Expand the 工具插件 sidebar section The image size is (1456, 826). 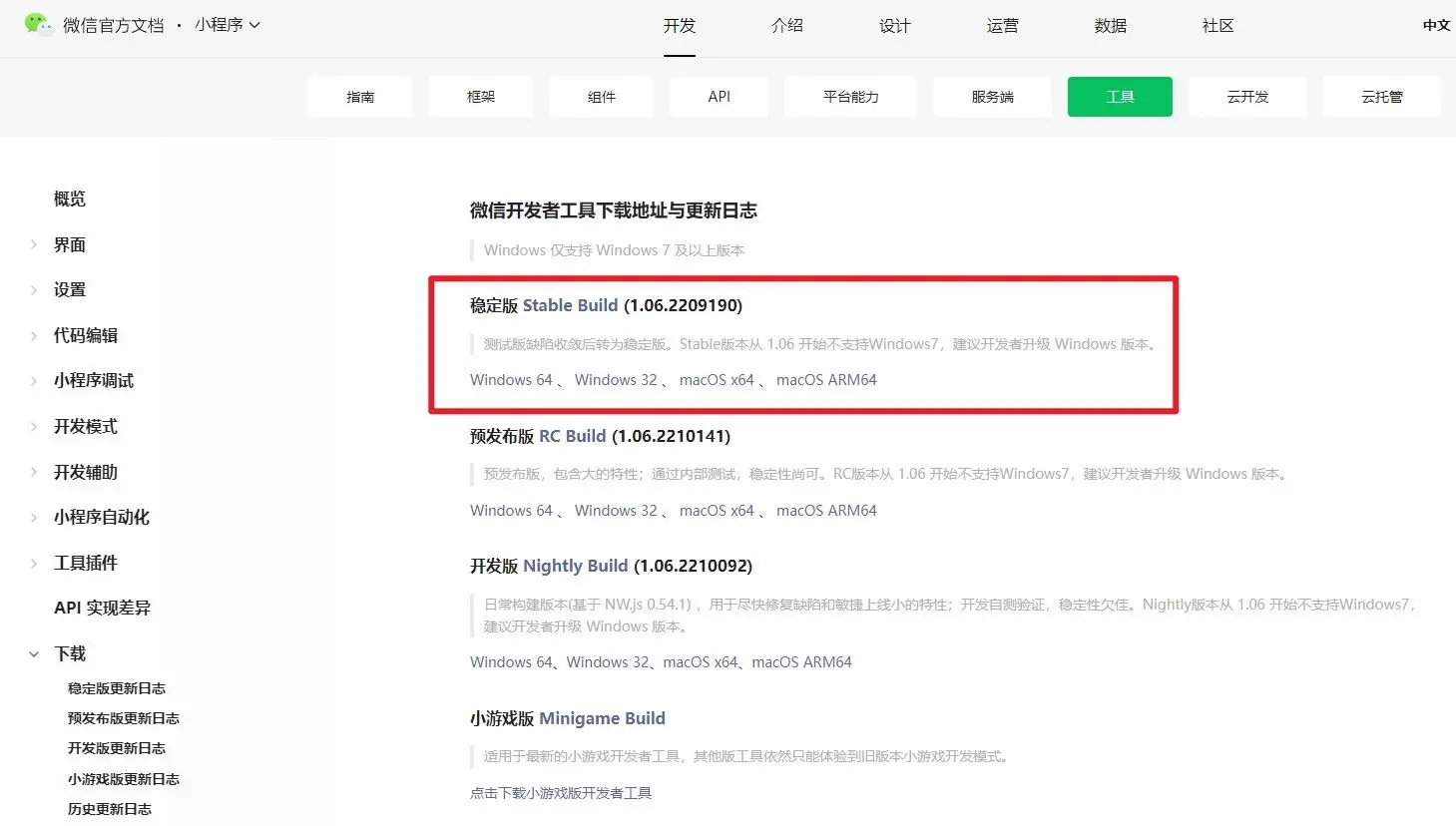tap(86, 563)
